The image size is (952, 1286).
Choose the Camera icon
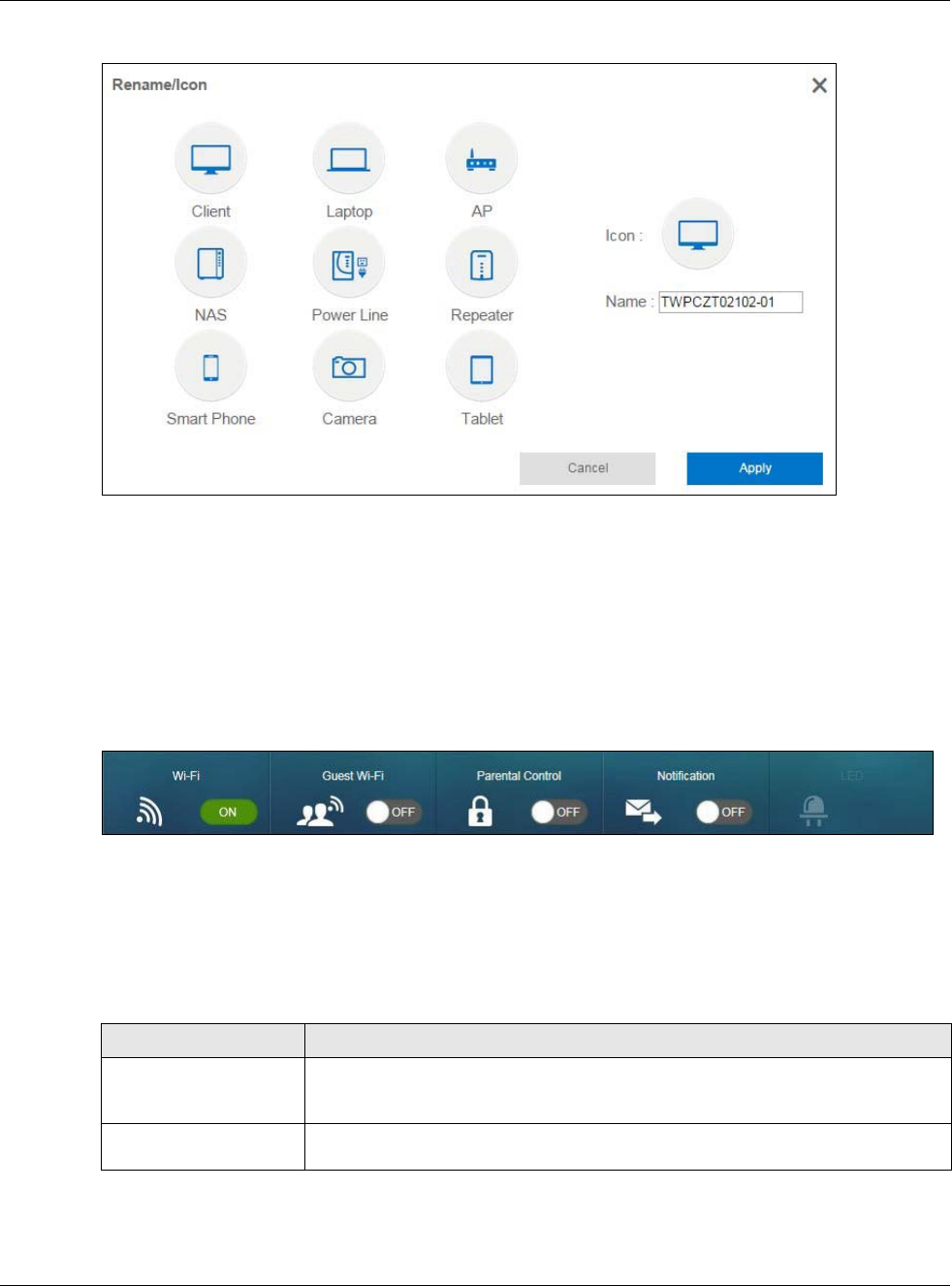pyautogui.click(x=349, y=367)
